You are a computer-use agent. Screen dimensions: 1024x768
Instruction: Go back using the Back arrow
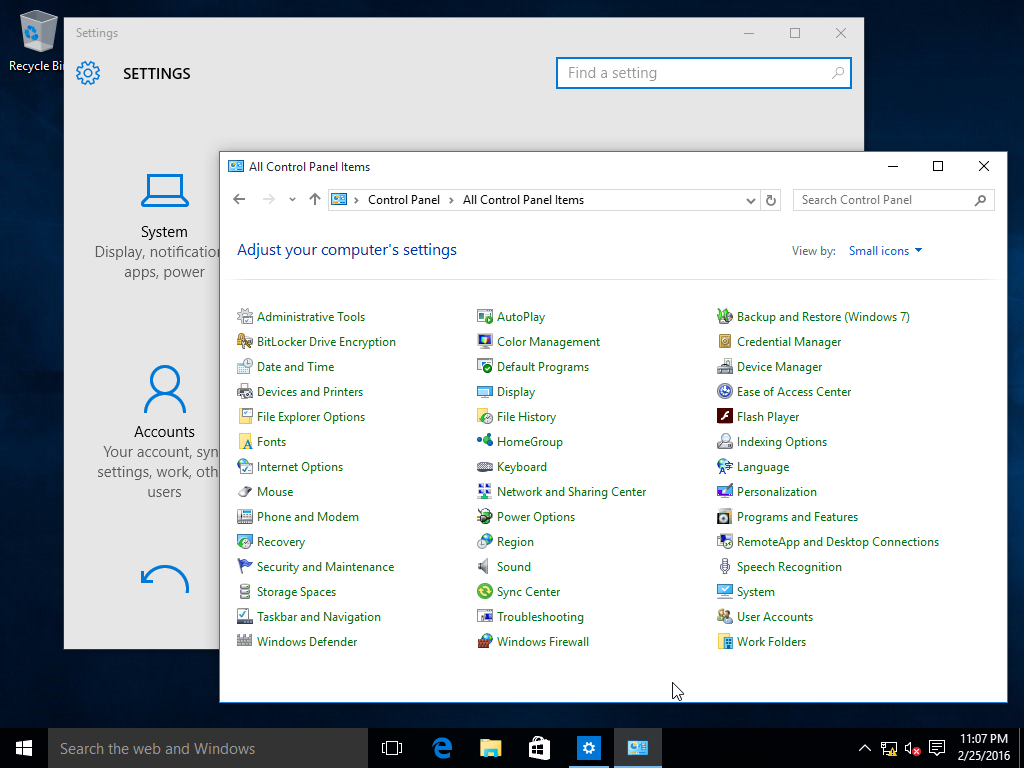tap(239, 200)
